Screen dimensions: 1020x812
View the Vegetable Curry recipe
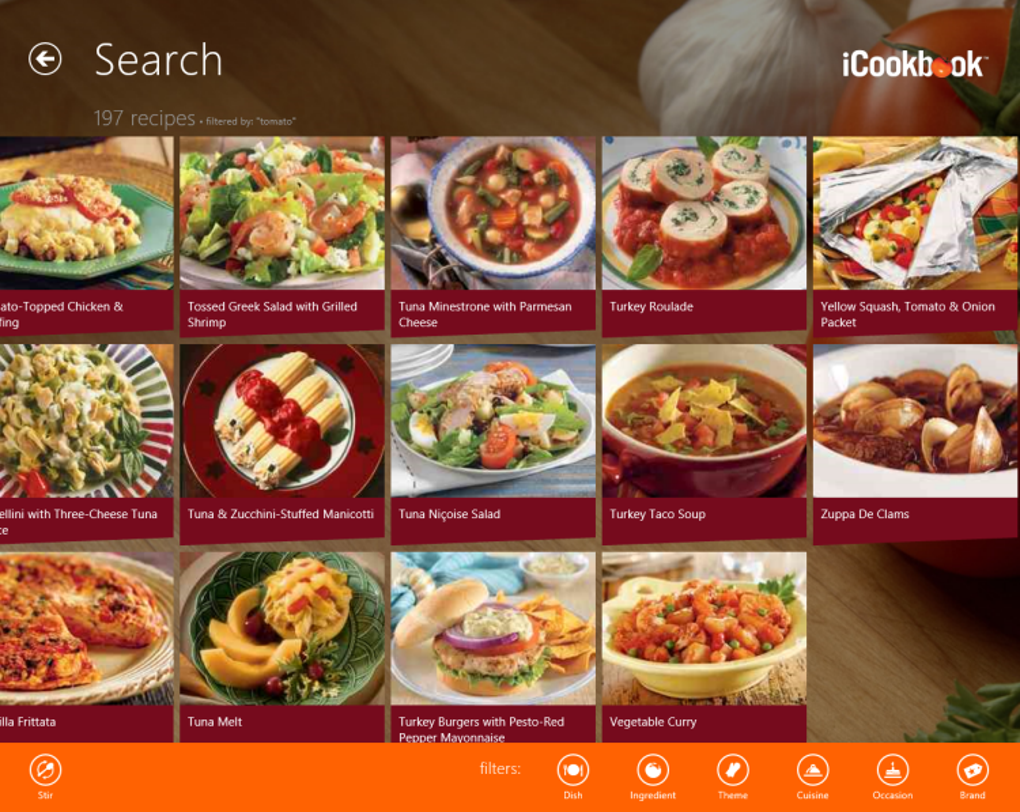pyautogui.click(x=704, y=647)
